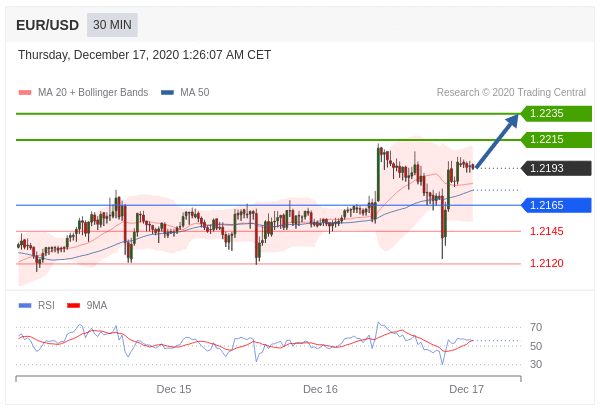Click the MA 20 Bollinger Bands pink swatch
This screenshot has height=409, width=601.
[25, 92]
